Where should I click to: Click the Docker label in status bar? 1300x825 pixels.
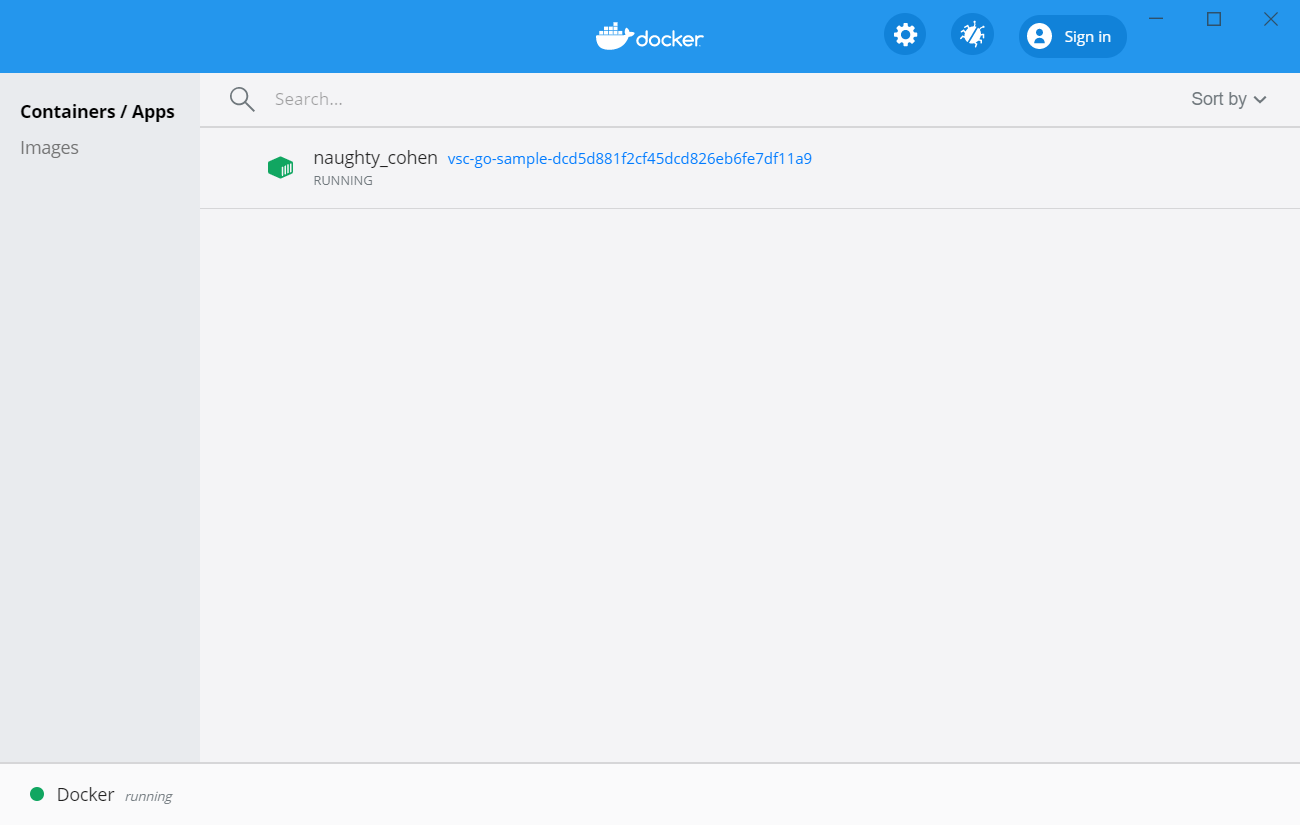click(85, 793)
